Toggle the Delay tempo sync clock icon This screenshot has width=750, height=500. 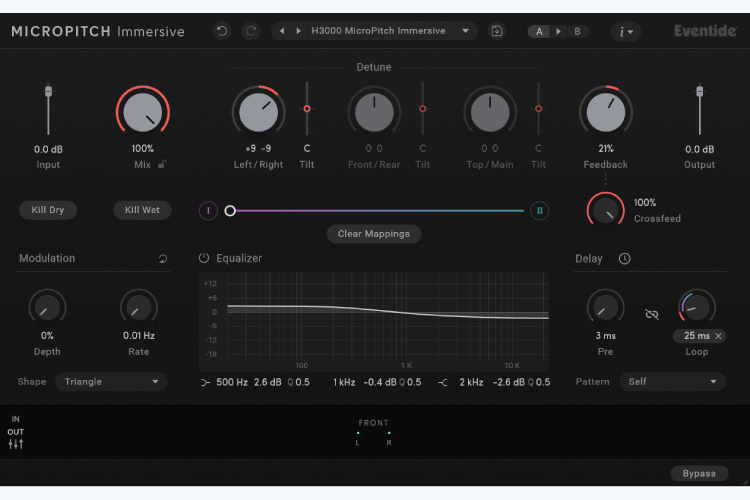tap(624, 259)
